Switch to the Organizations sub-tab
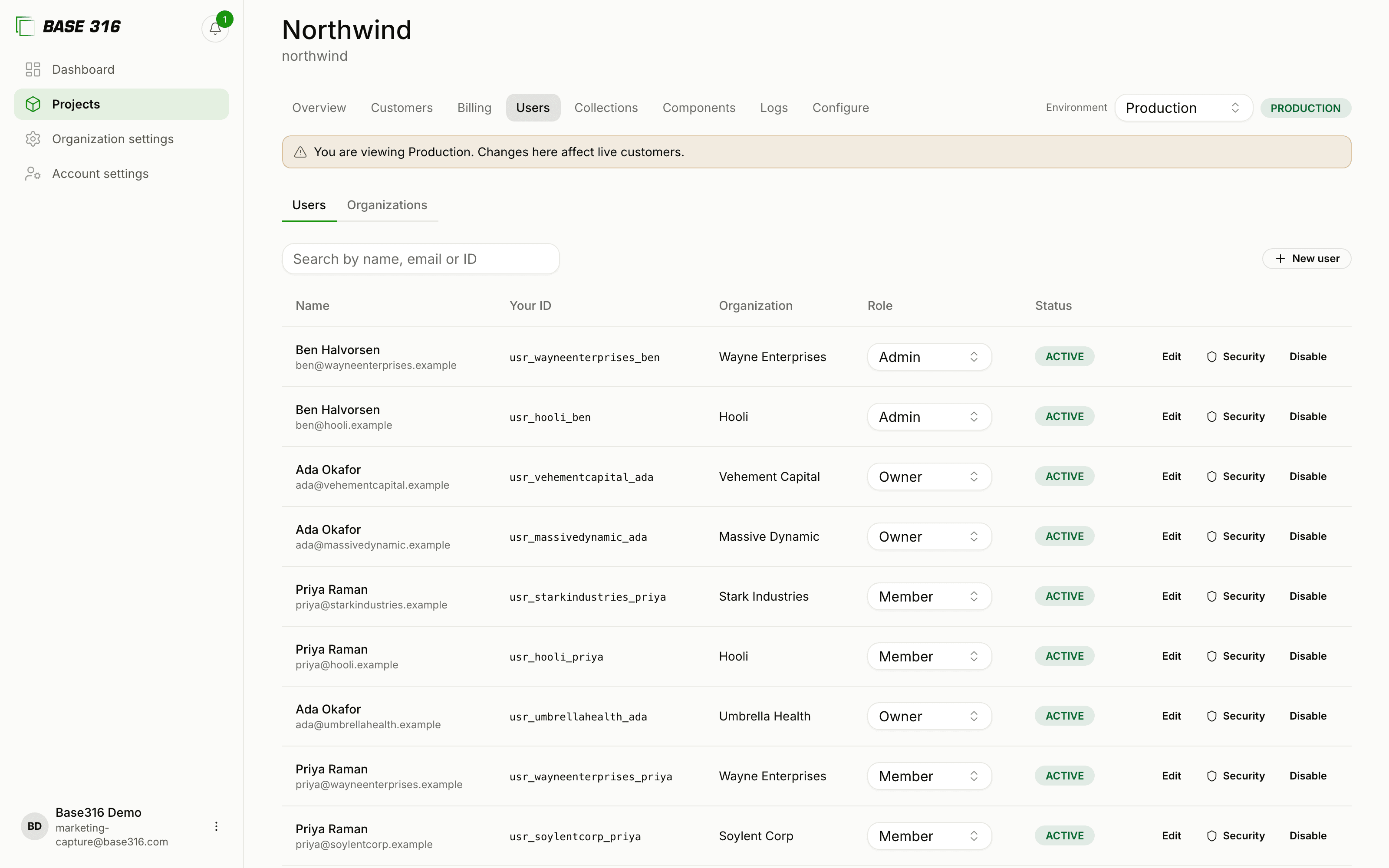The height and width of the screenshot is (868, 1389). pyautogui.click(x=387, y=205)
